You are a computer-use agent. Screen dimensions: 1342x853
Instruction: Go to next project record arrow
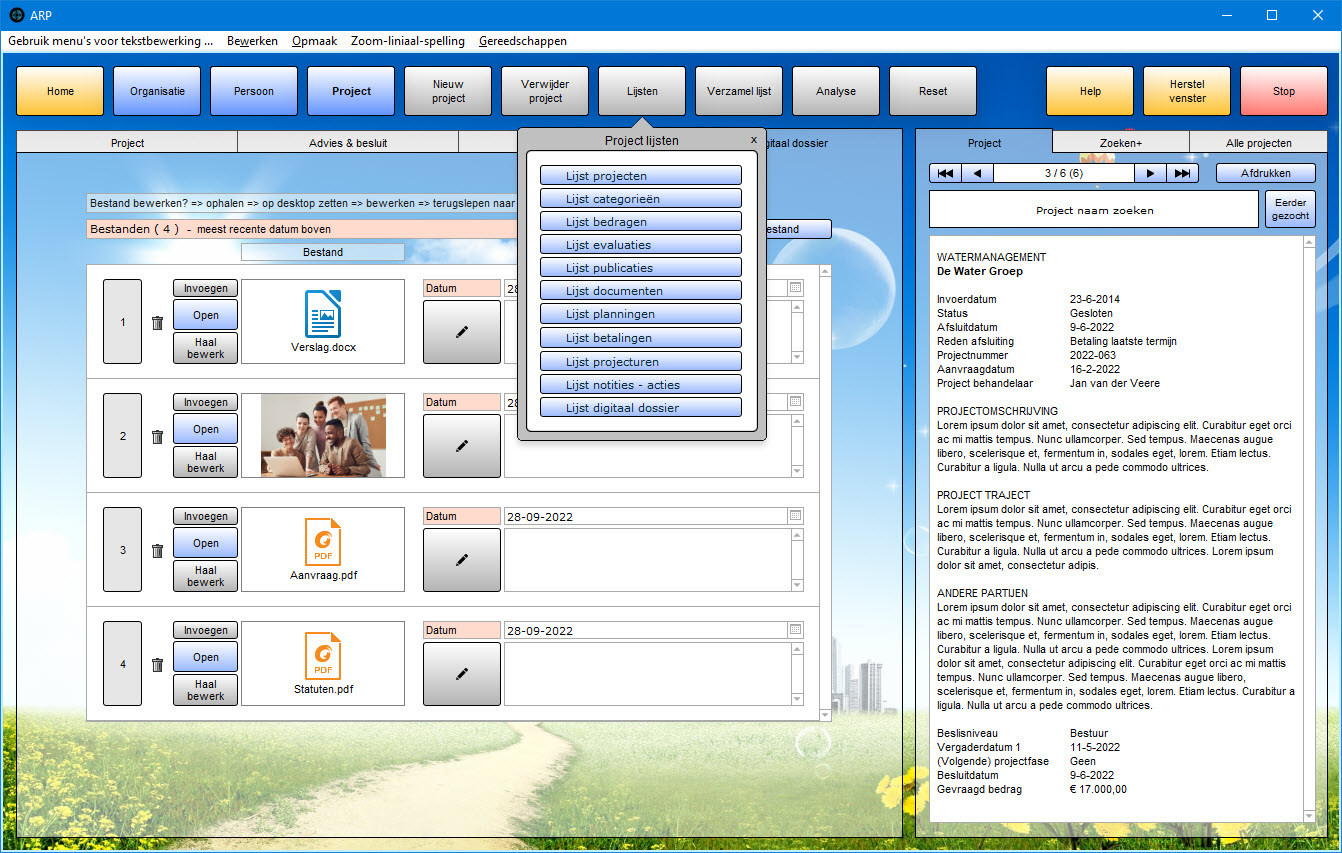click(1150, 173)
